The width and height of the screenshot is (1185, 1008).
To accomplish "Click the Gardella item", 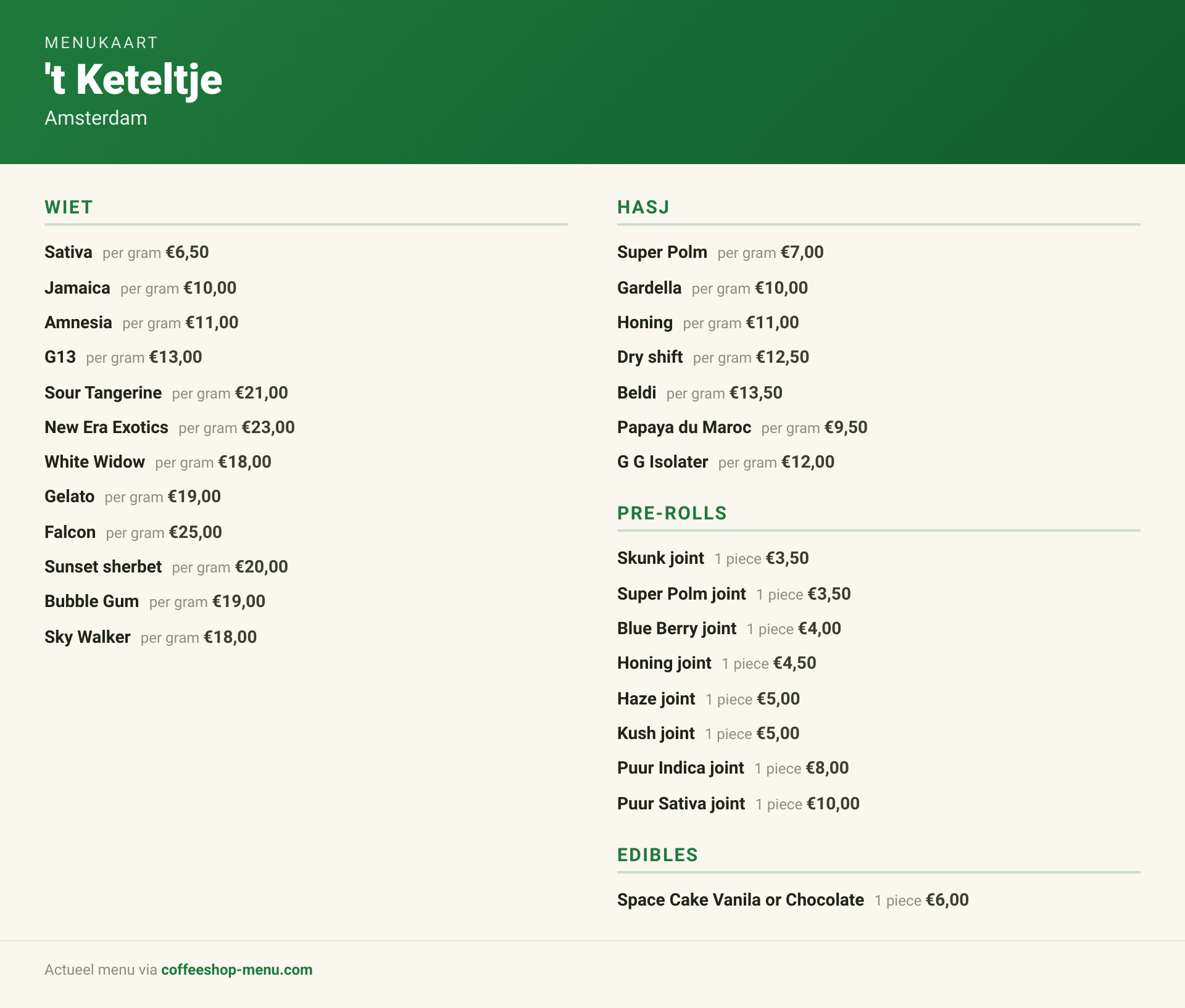I will [x=649, y=288].
